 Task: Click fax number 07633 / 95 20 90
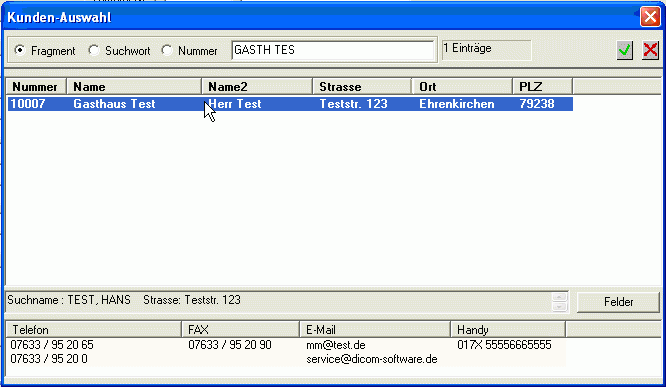tap(230, 345)
